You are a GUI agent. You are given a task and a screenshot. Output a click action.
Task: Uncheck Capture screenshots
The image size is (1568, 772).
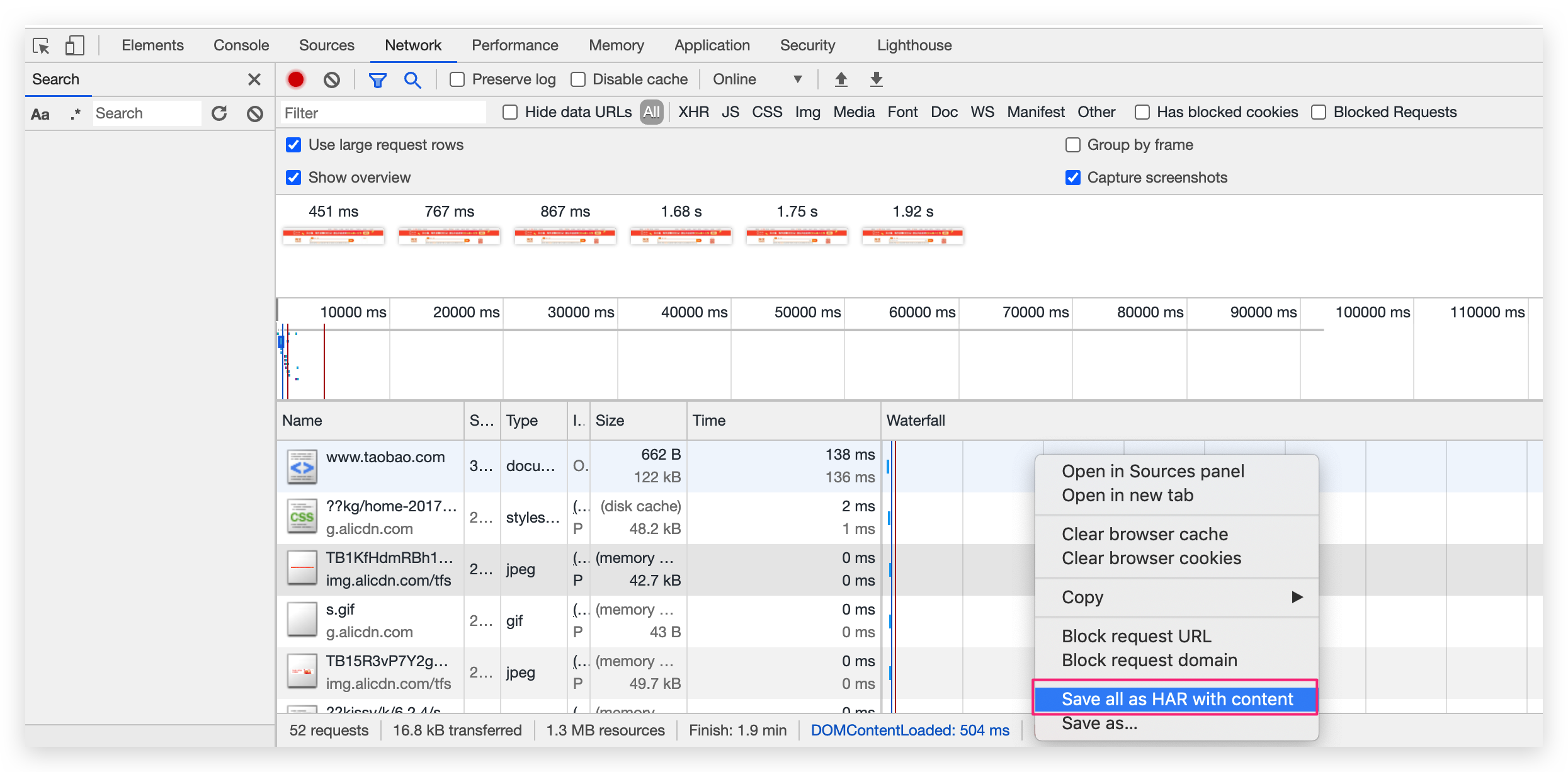click(1072, 178)
